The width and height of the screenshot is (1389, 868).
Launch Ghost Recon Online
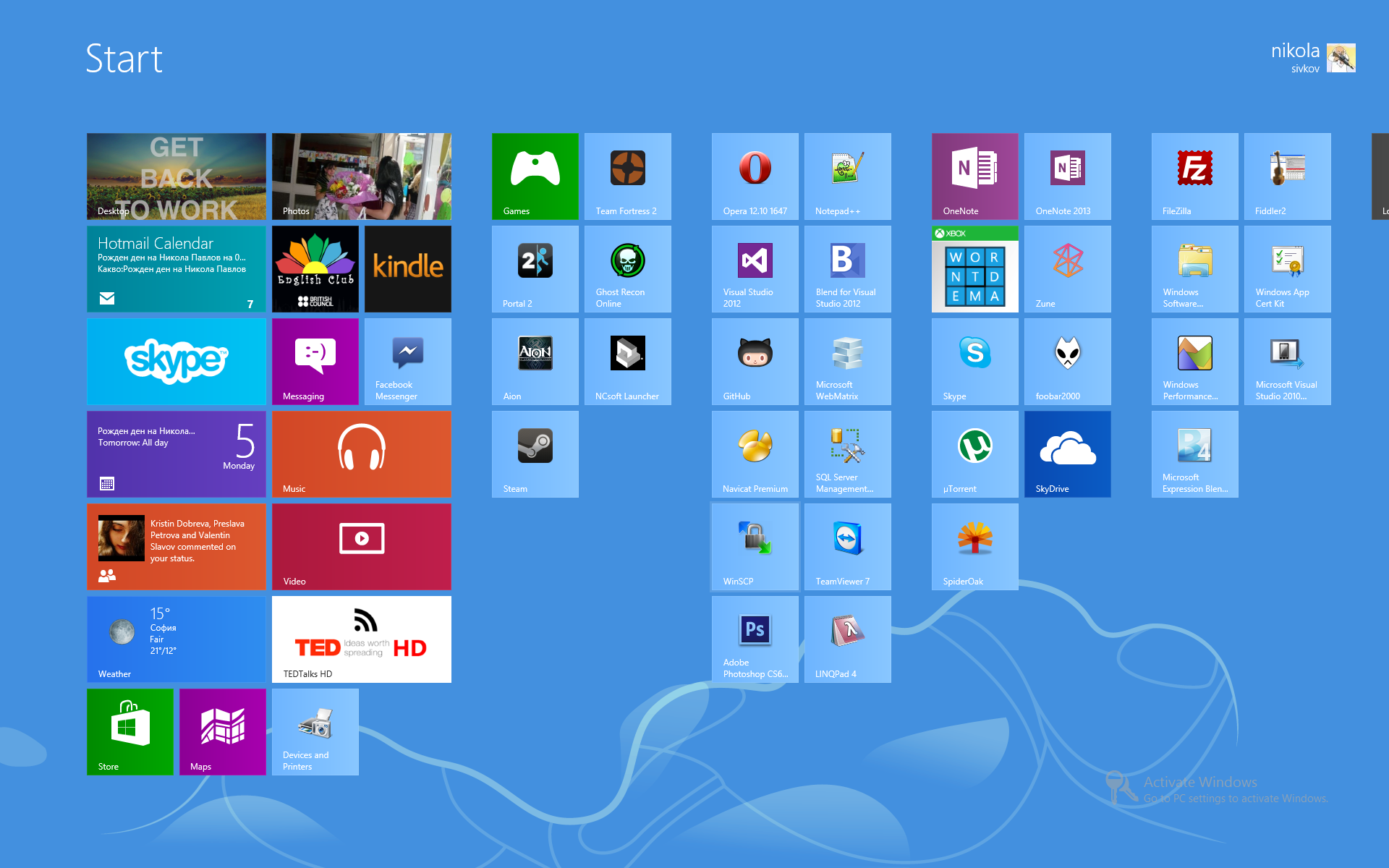pyautogui.click(x=628, y=269)
